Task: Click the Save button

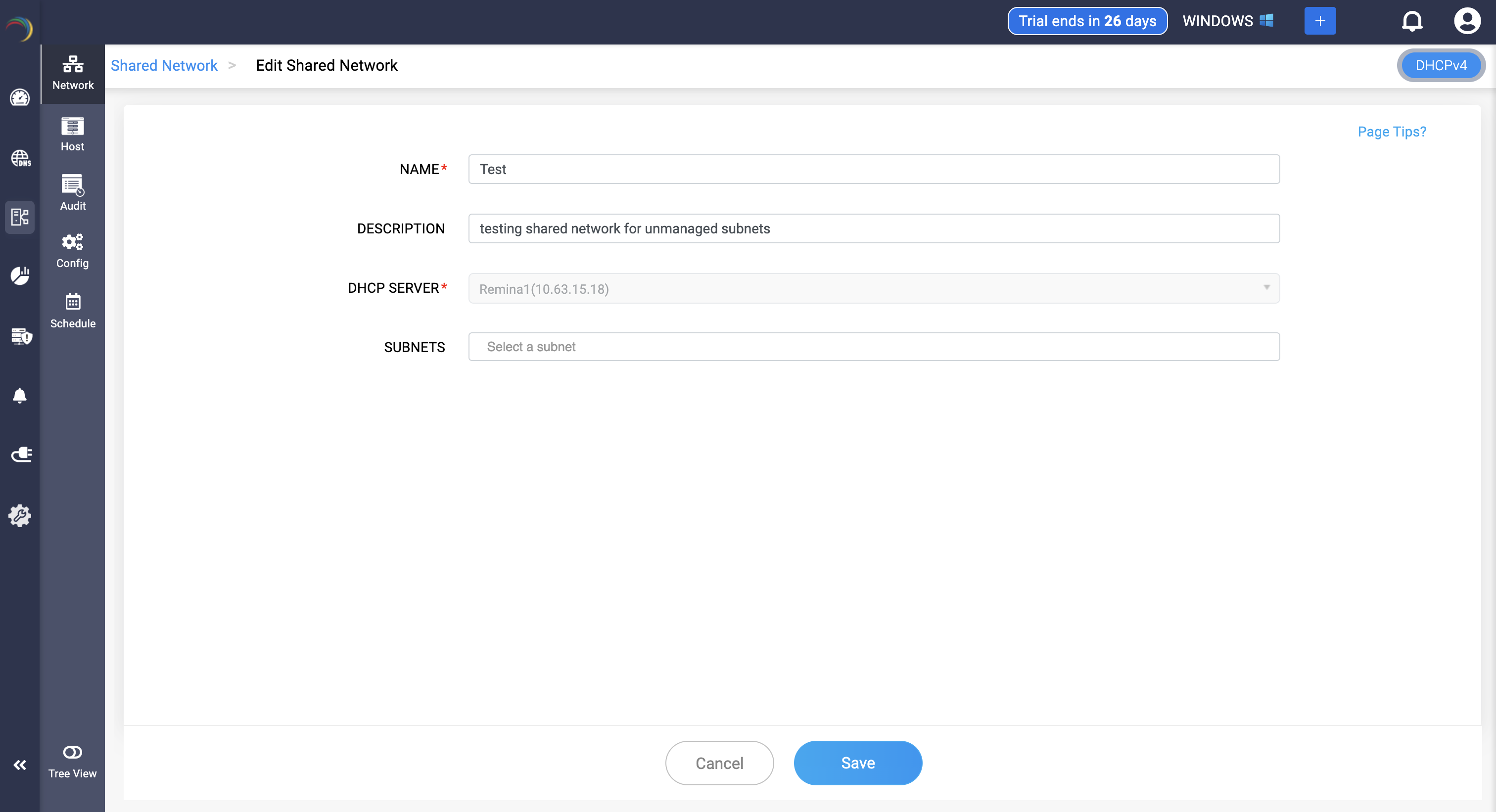Action: tap(857, 763)
